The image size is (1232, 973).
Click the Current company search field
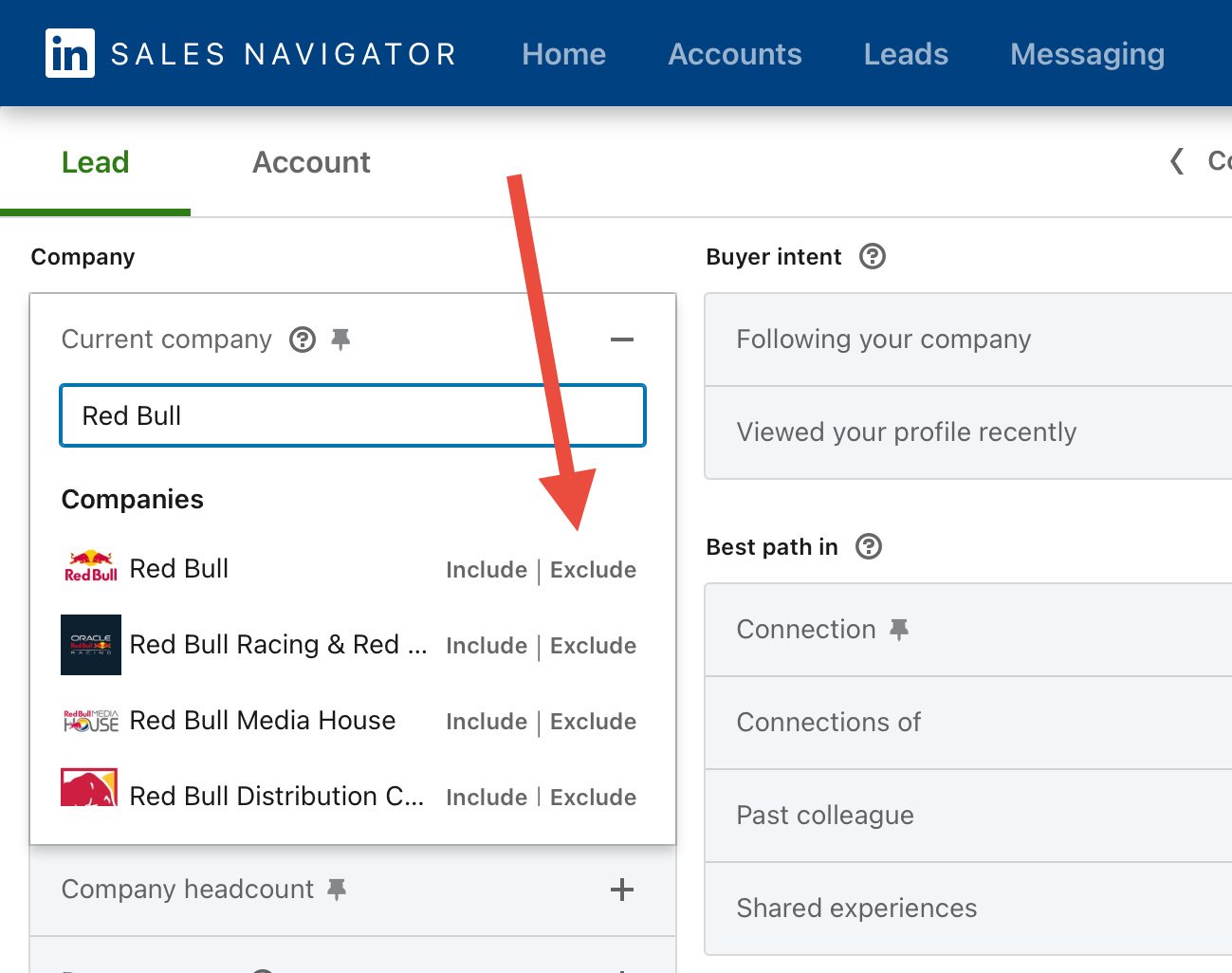click(x=353, y=415)
